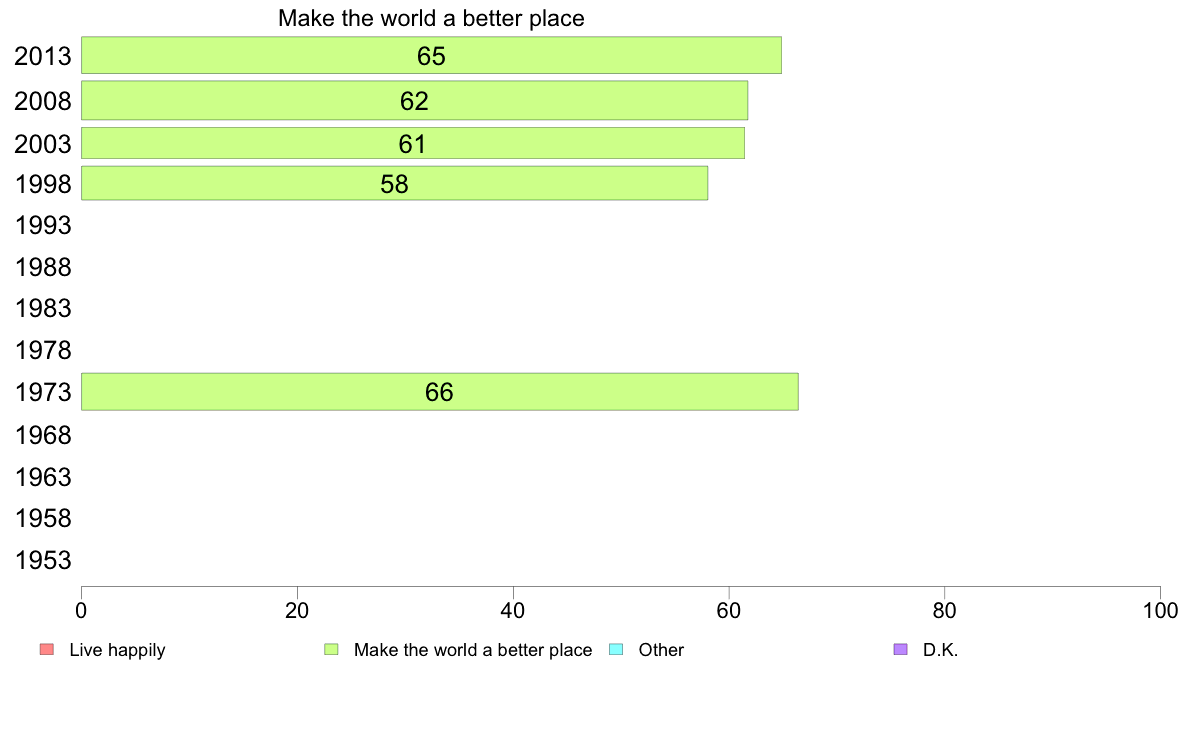
Task: Click the purple D.K. legend swatch
Action: click(900, 650)
